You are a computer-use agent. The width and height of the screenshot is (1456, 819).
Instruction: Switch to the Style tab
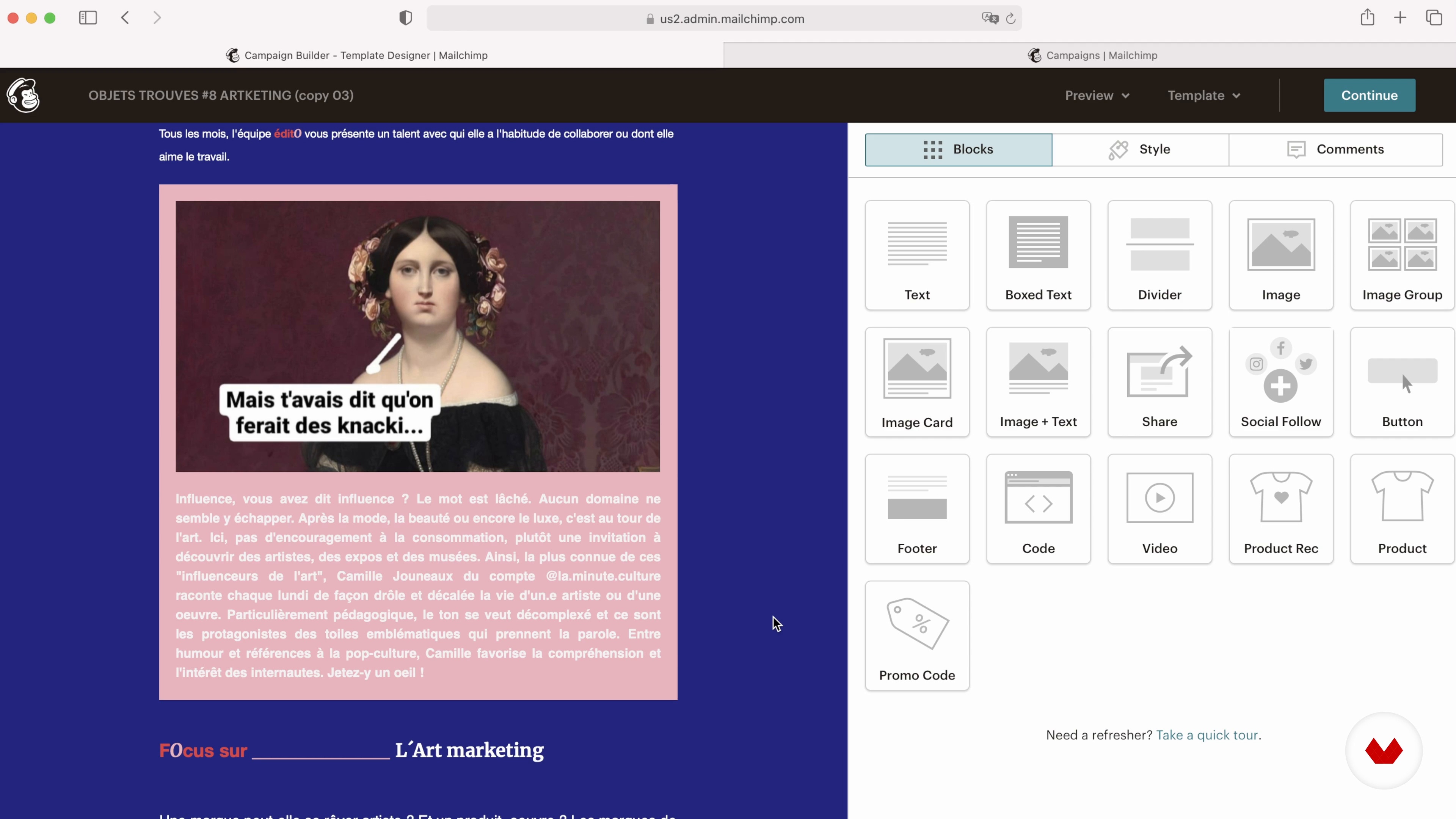pyautogui.click(x=1140, y=149)
